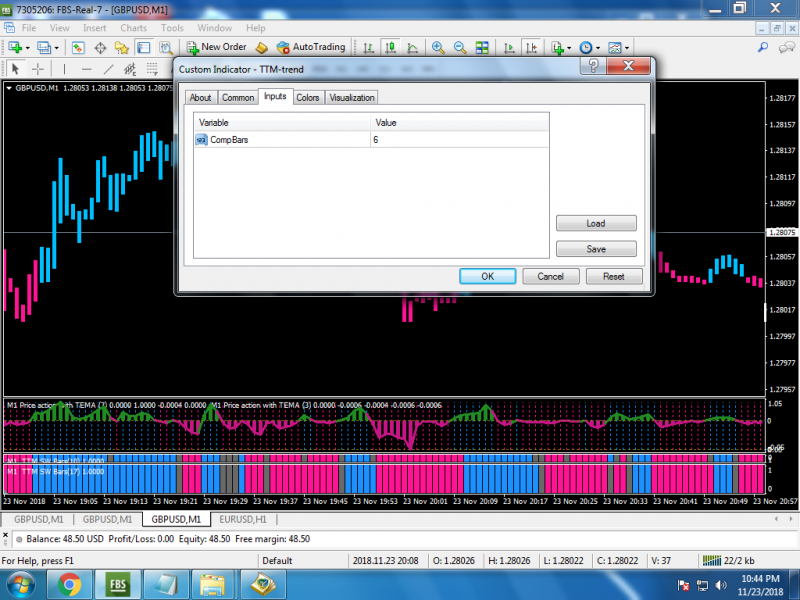Open the Navigator favorites folder icon
This screenshot has width=800, height=600.
click(122, 48)
